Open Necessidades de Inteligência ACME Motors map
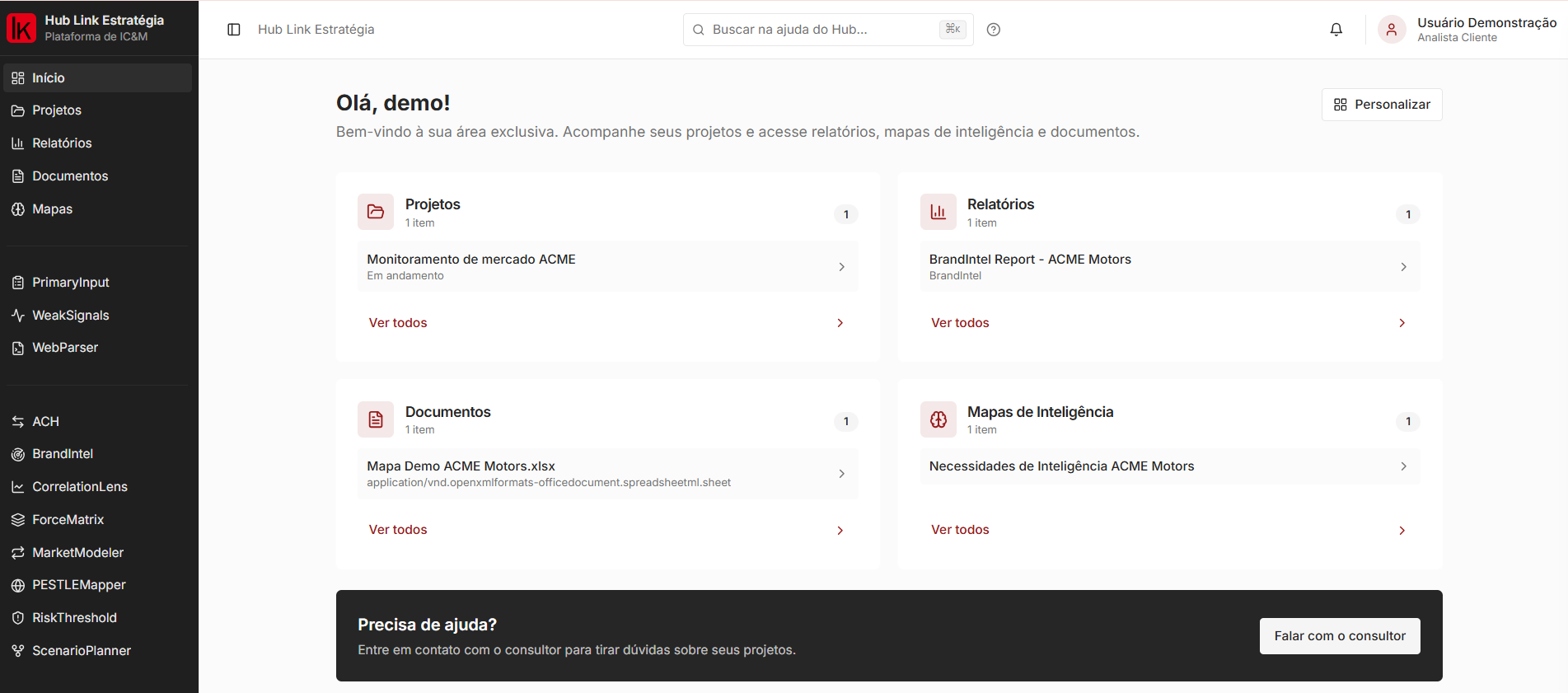The image size is (1568, 693). click(1170, 466)
